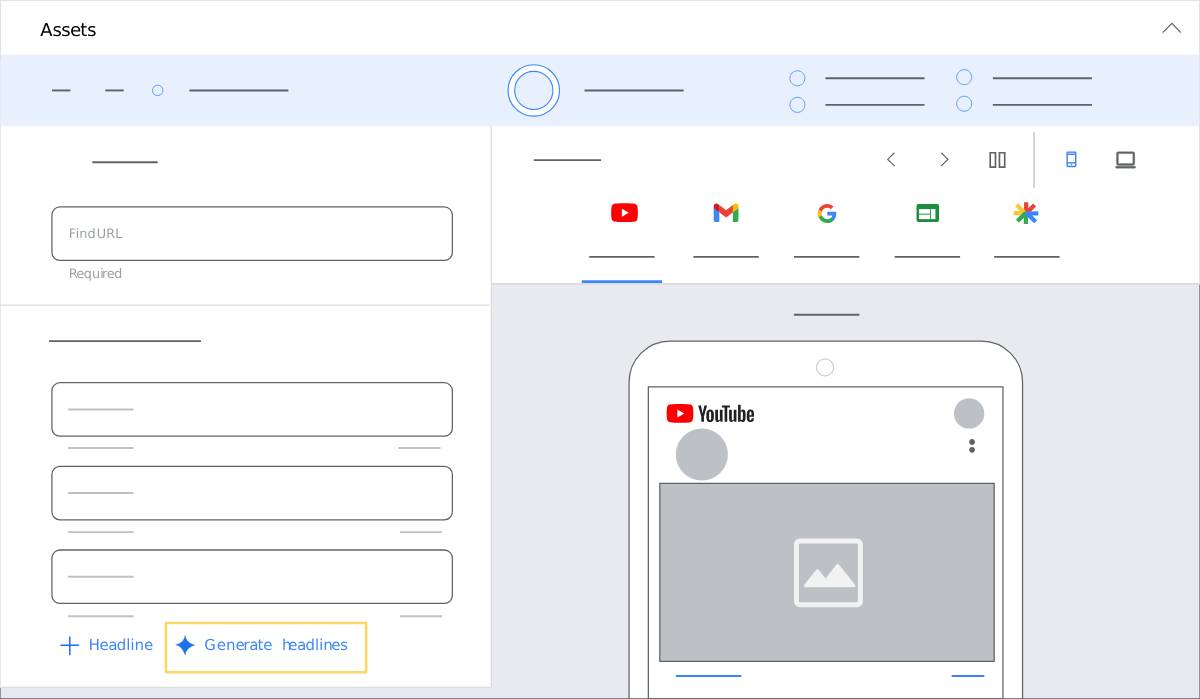
Task: Click the Final URL input field
Action: 252,234
